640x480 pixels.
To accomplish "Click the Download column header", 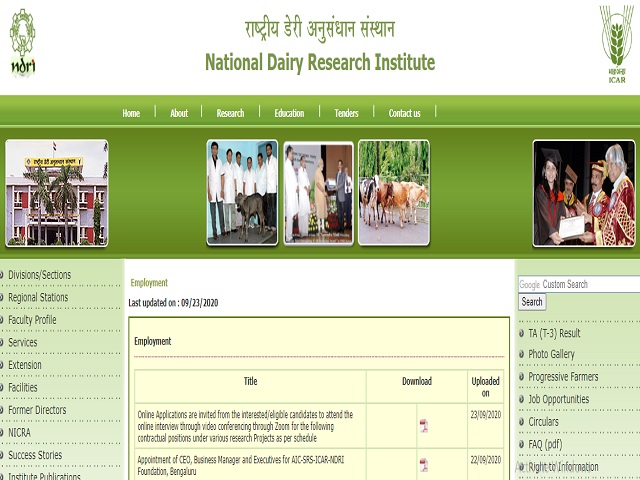I will (x=417, y=381).
